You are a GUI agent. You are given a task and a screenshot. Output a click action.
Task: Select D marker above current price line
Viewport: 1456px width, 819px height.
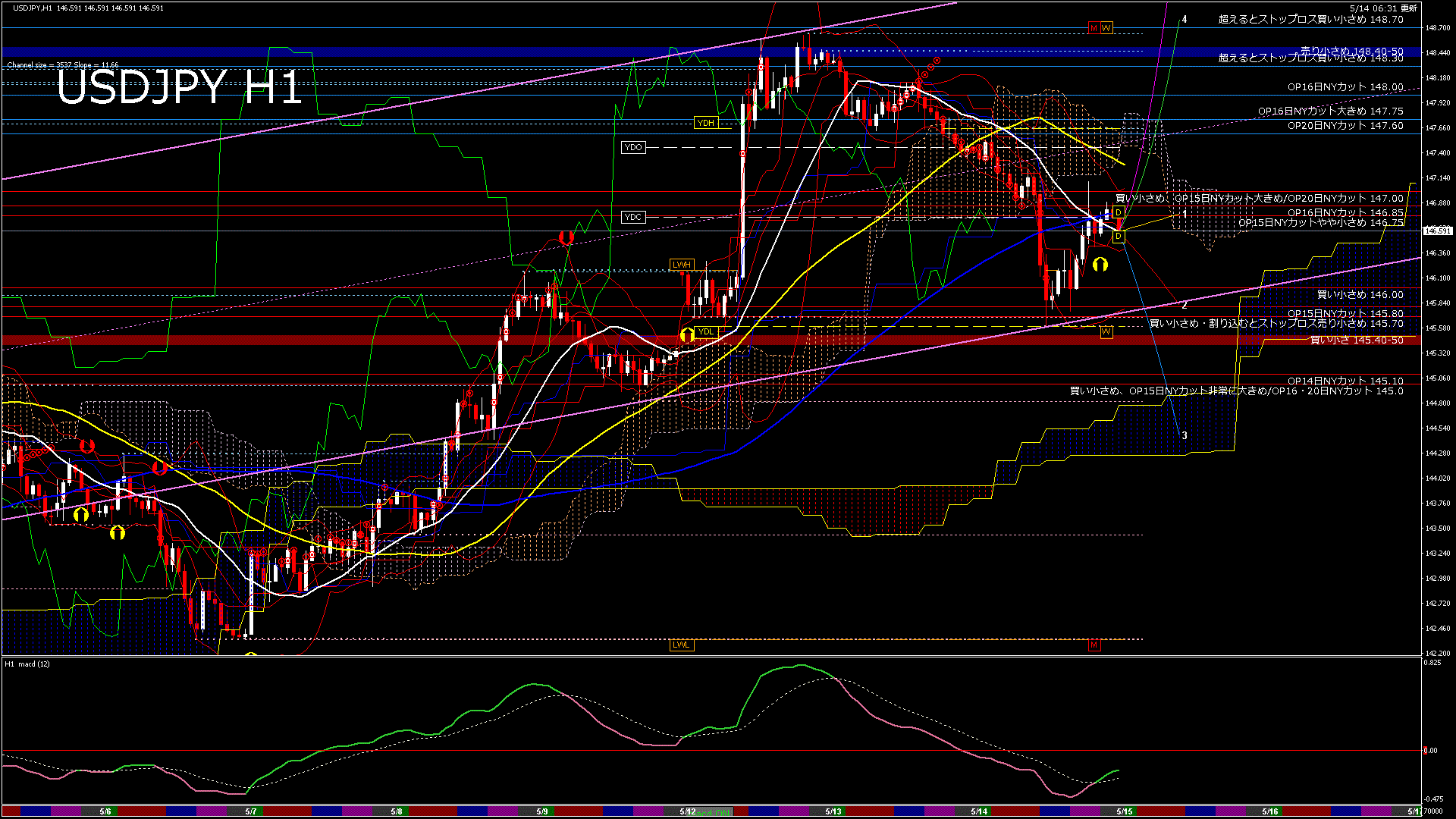[x=1119, y=212]
